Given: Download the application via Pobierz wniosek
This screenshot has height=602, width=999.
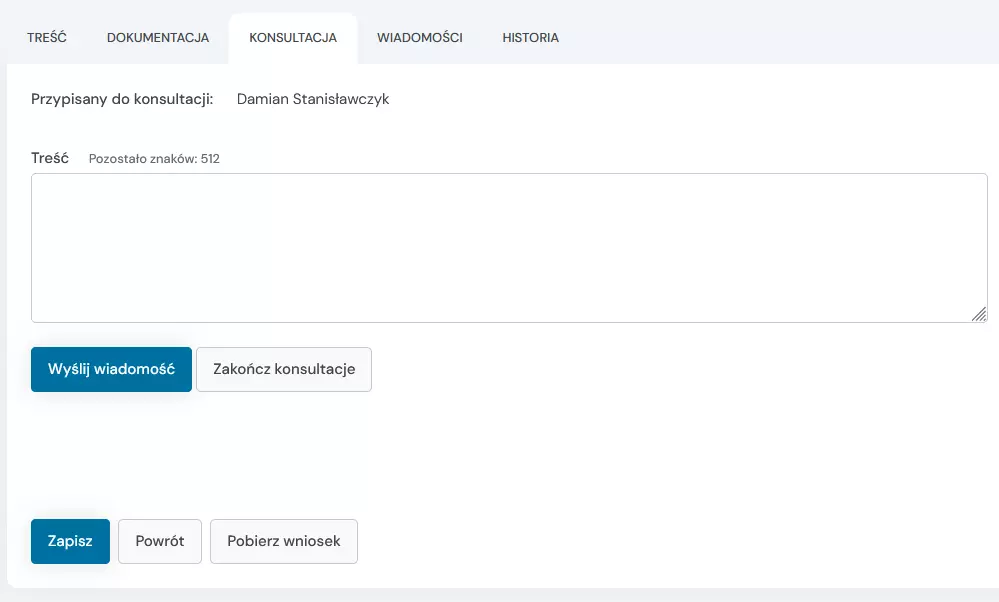Looking at the screenshot, I should click(x=283, y=541).
